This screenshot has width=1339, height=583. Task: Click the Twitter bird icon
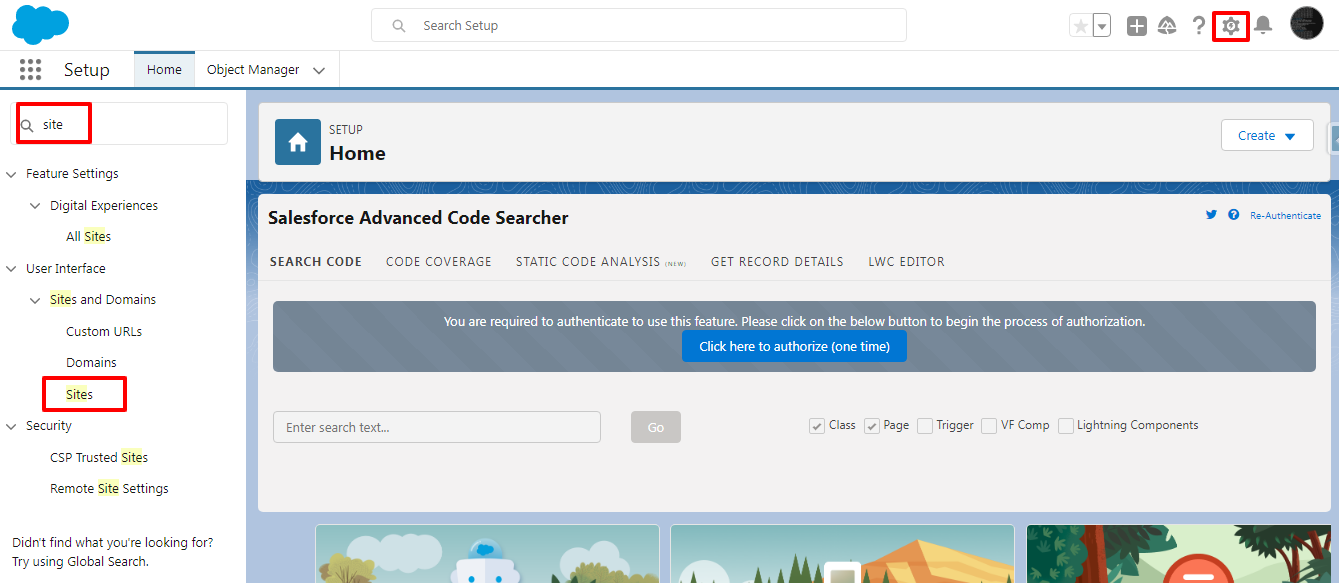point(1211,215)
